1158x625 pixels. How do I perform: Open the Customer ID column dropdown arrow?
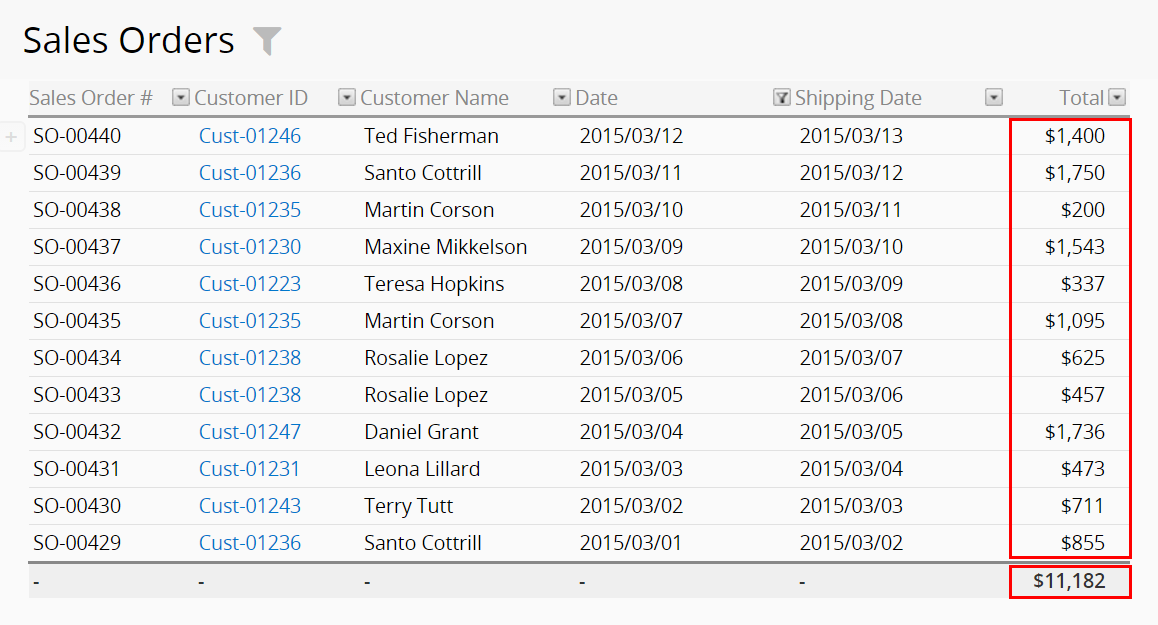click(x=346, y=98)
